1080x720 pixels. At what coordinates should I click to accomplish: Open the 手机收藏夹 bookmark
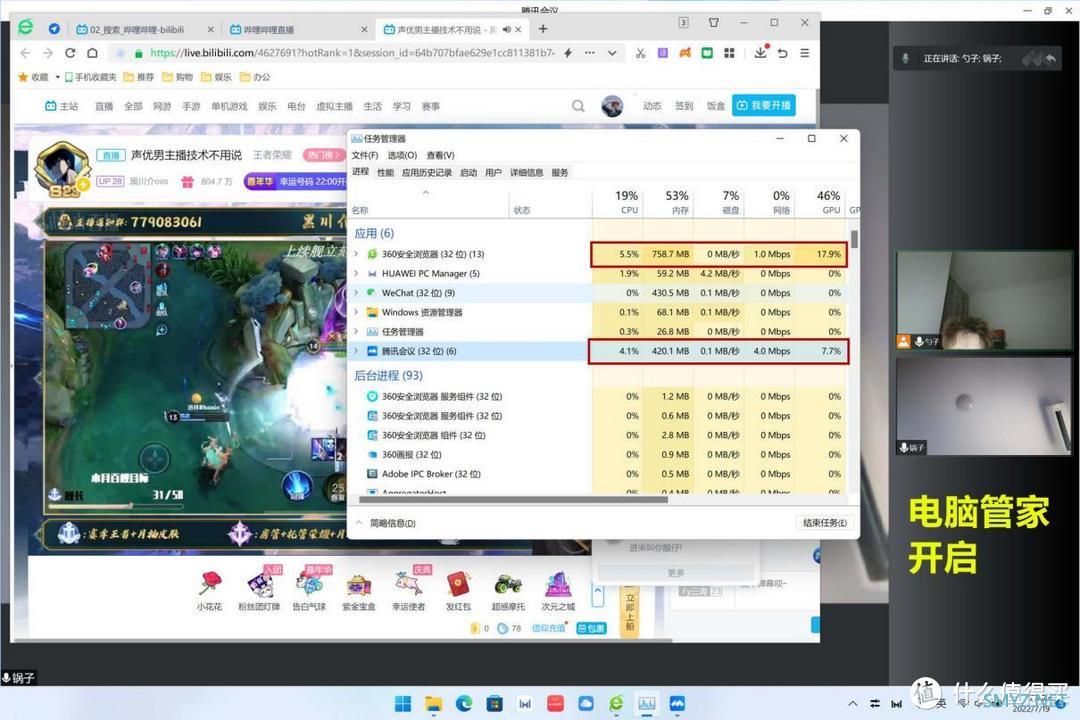click(90, 77)
